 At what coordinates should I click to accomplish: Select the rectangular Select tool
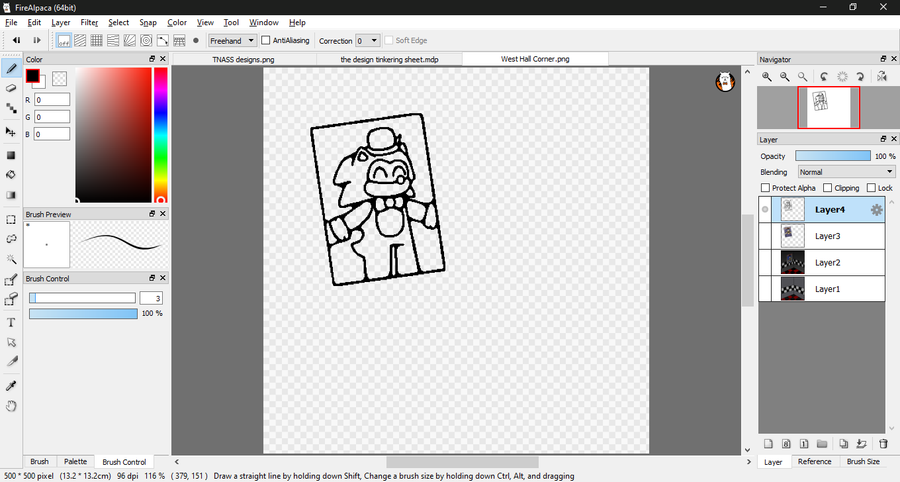11,220
